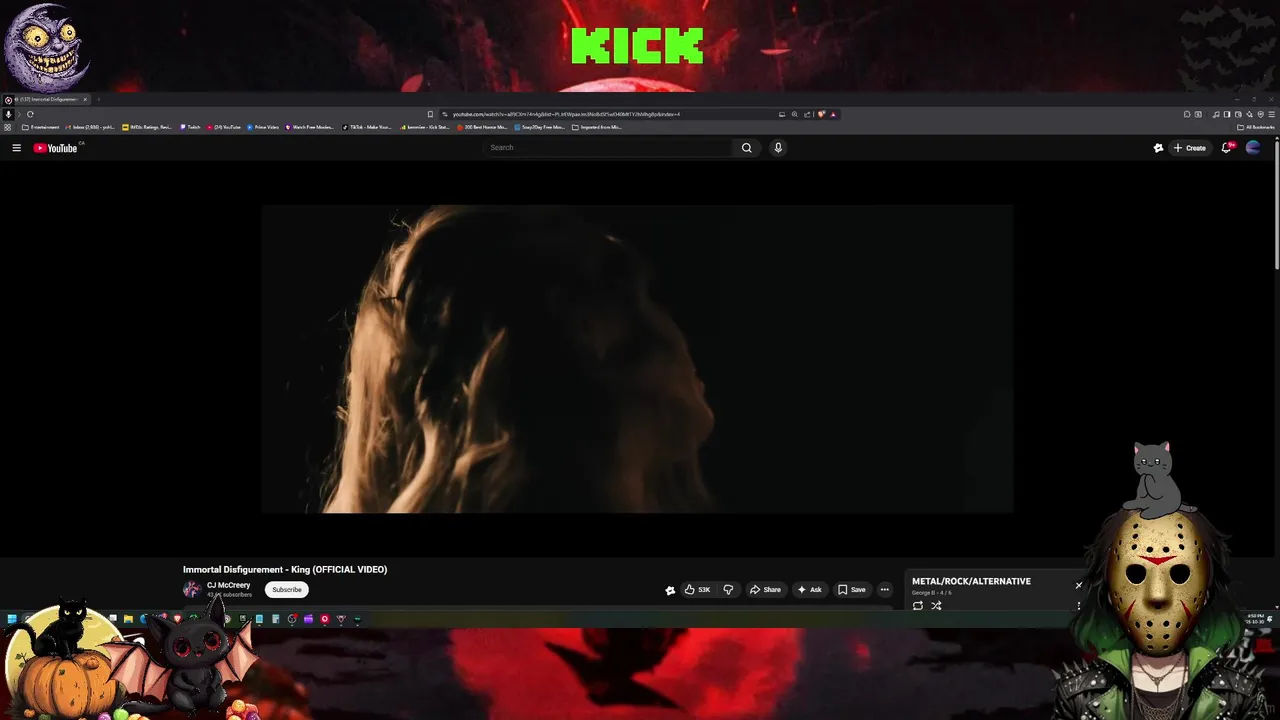Click the YouTube search magnifier button
The image size is (1280, 720).
(746, 148)
